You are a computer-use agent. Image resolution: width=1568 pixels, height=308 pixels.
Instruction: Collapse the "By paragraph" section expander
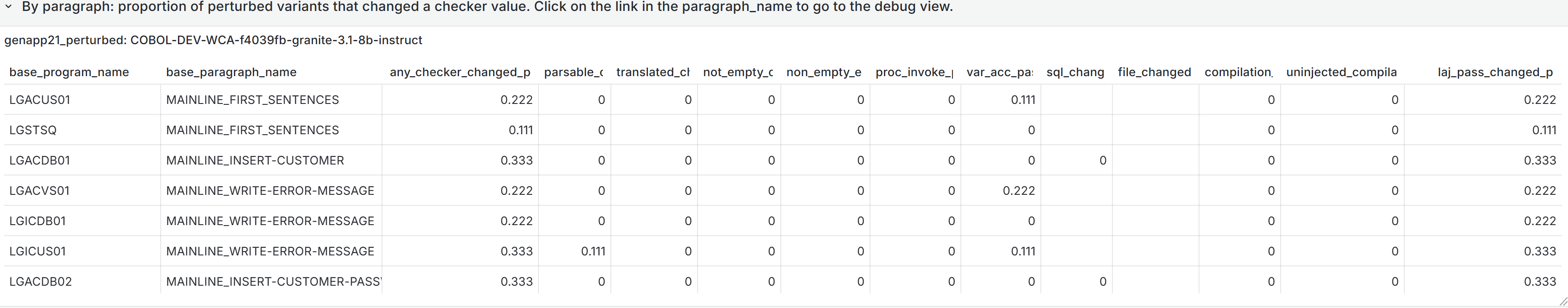[x=8, y=7]
